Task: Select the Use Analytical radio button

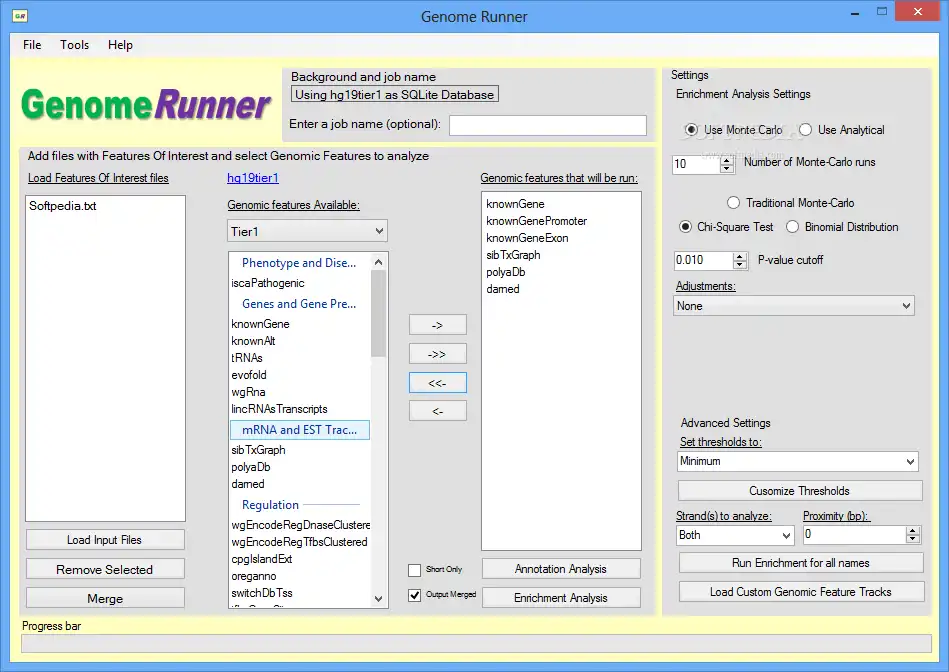Action: (805, 130)
